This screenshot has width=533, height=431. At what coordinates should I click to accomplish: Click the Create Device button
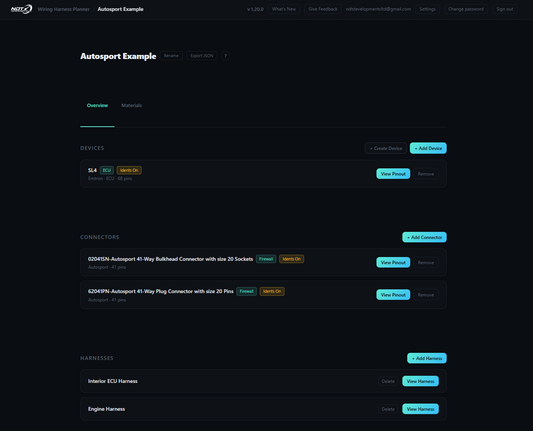coord(386,148)
